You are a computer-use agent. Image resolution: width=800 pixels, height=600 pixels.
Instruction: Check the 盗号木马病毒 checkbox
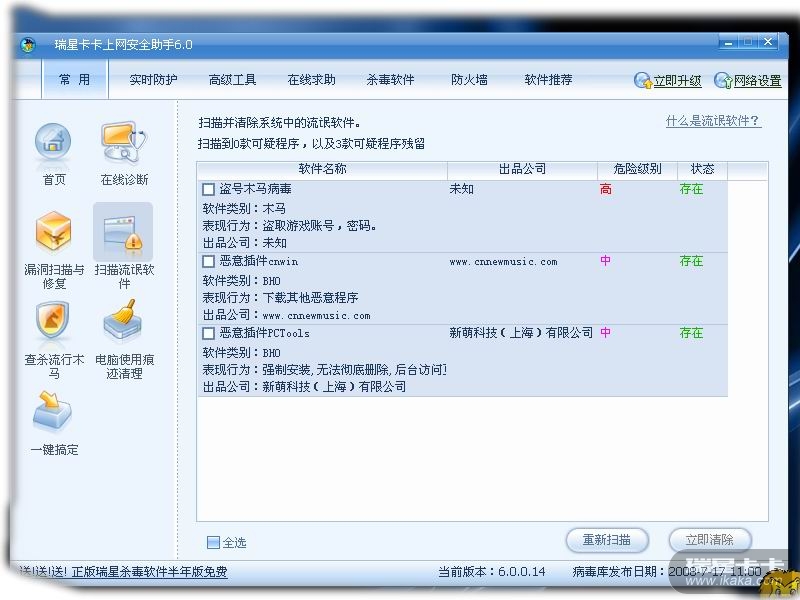208,190
